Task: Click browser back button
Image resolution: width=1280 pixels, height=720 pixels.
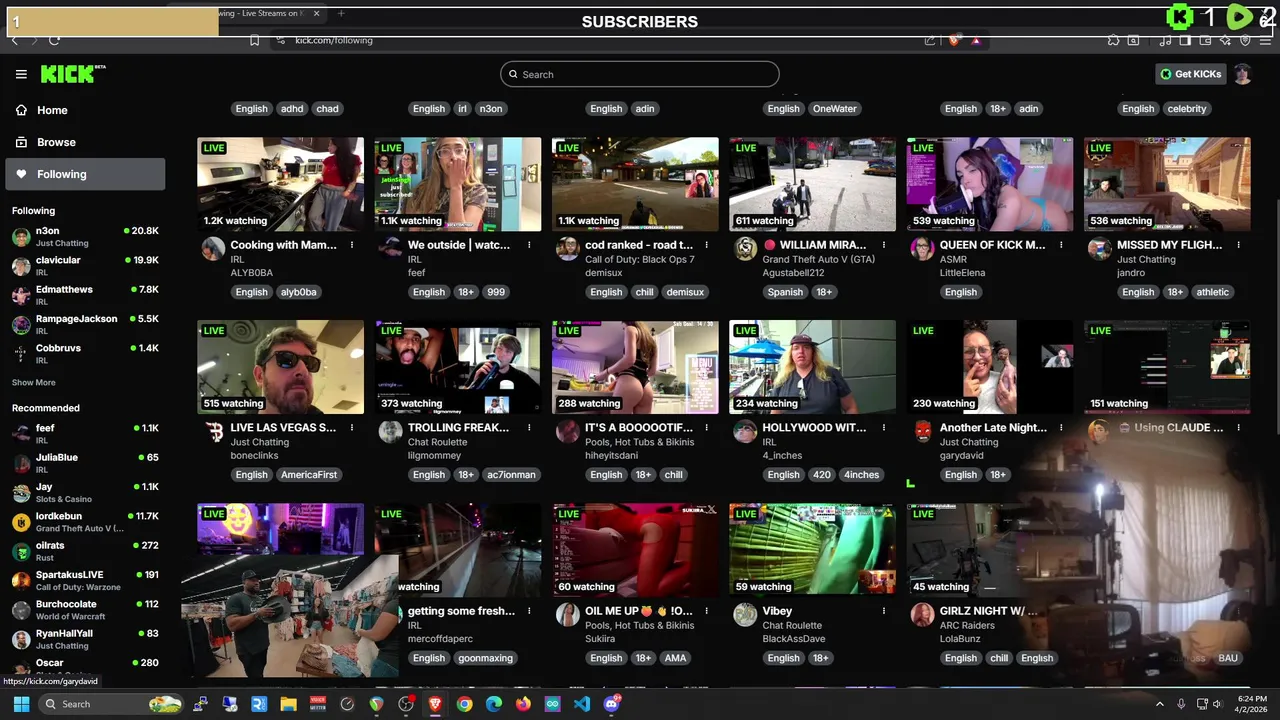Action: (14, 40)
